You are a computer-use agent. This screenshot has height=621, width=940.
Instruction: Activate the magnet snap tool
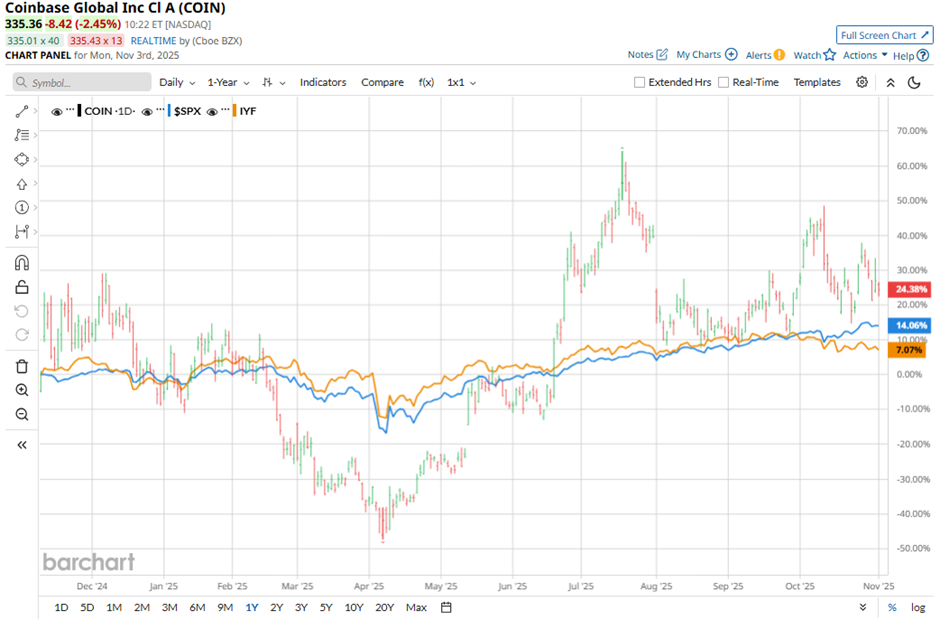coord(21,263)
